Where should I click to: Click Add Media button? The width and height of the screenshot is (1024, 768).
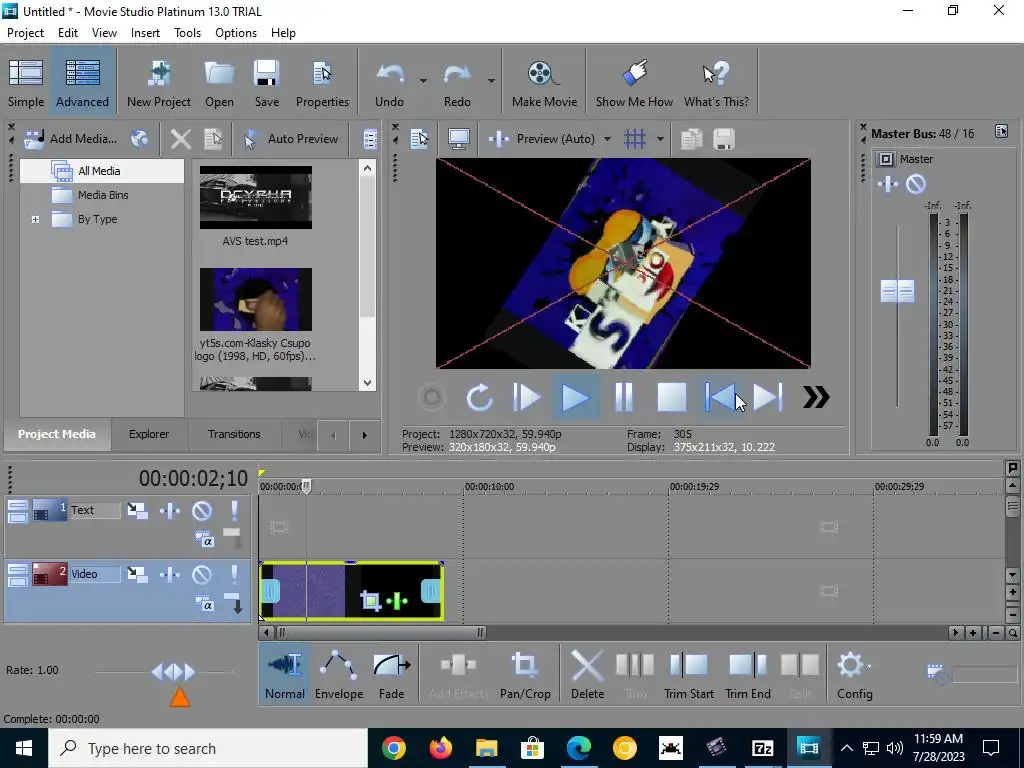tap(71, 138)
